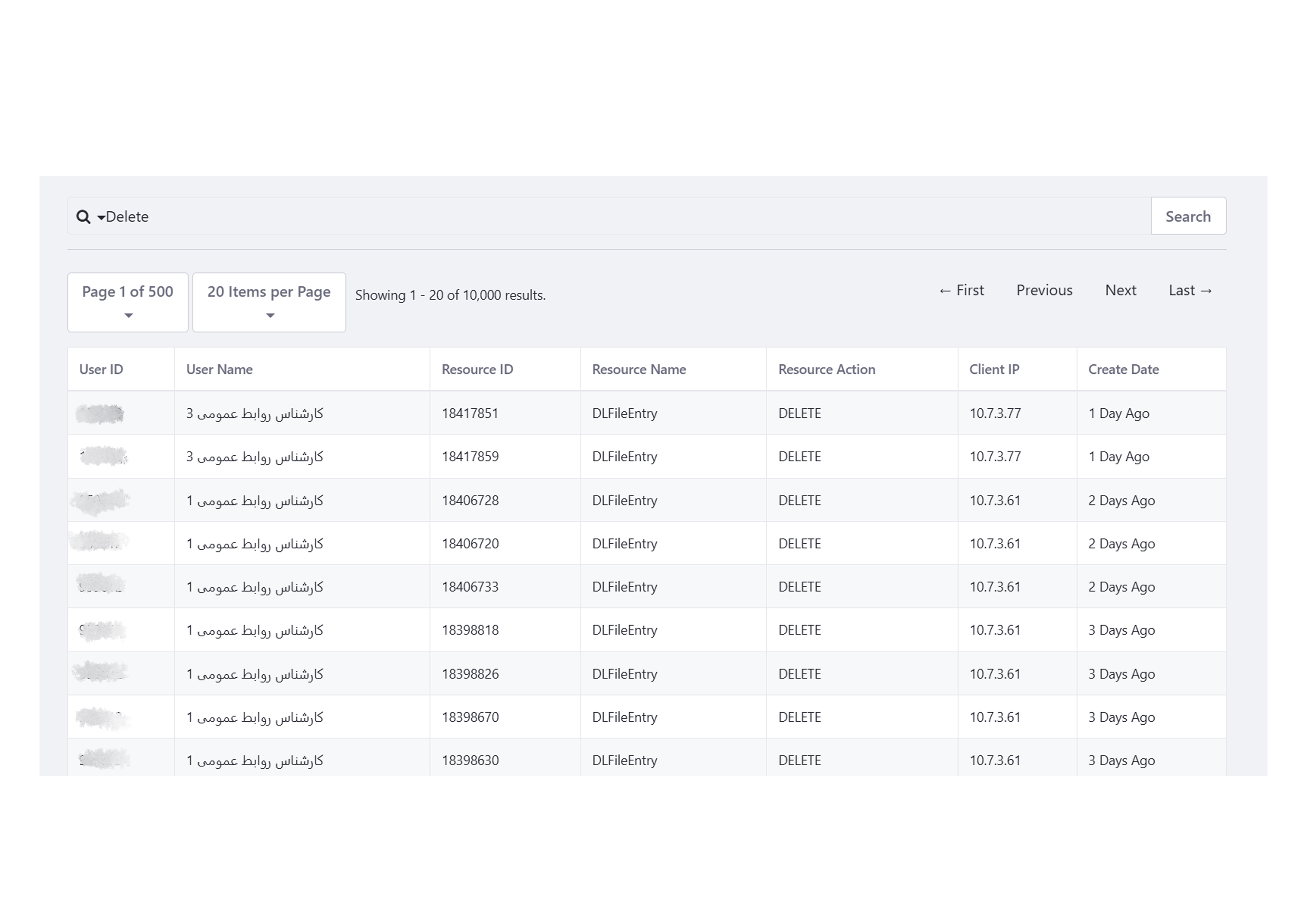Click the user name in row 18398630
Image resolution: width=1307 pixels, height=924 pixels.
(254, 760)
